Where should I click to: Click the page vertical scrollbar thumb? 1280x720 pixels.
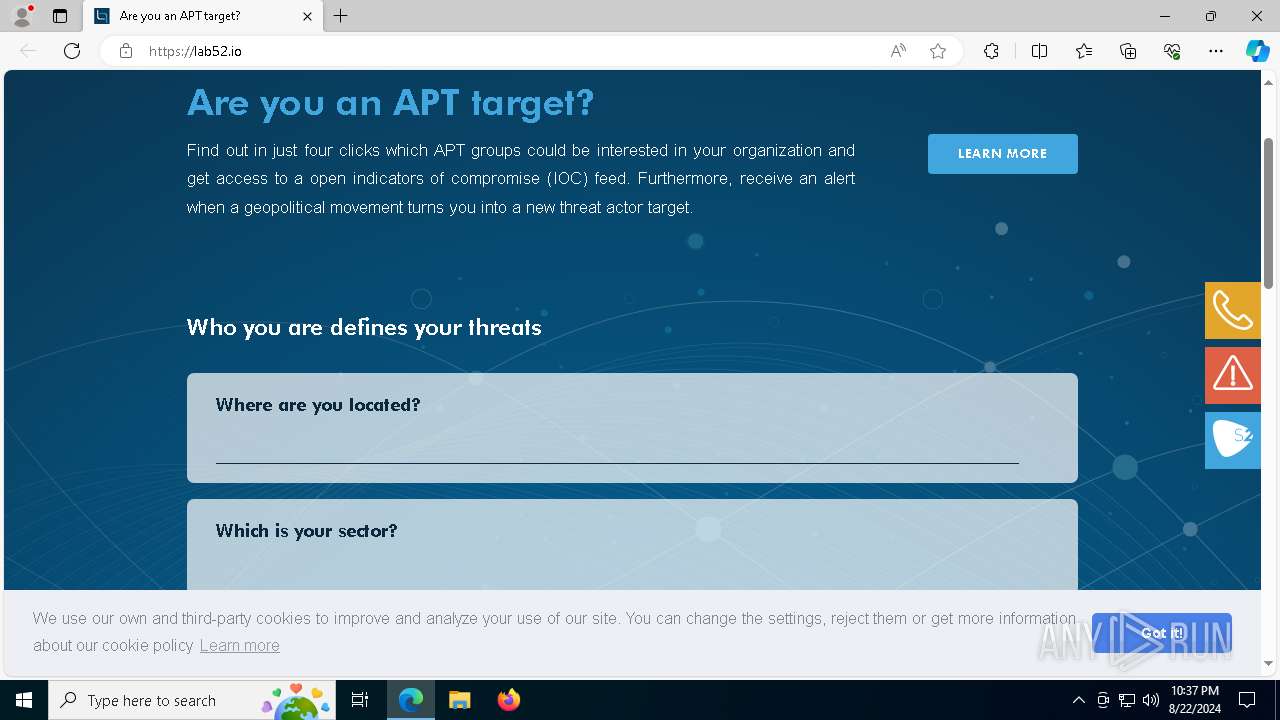coord(1269,214)
